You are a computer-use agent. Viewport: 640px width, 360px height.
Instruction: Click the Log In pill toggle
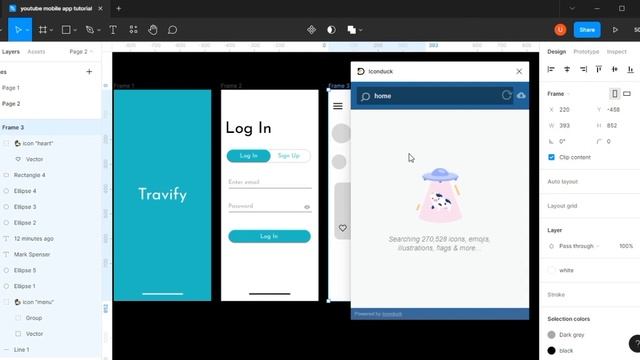pos(249,156)
